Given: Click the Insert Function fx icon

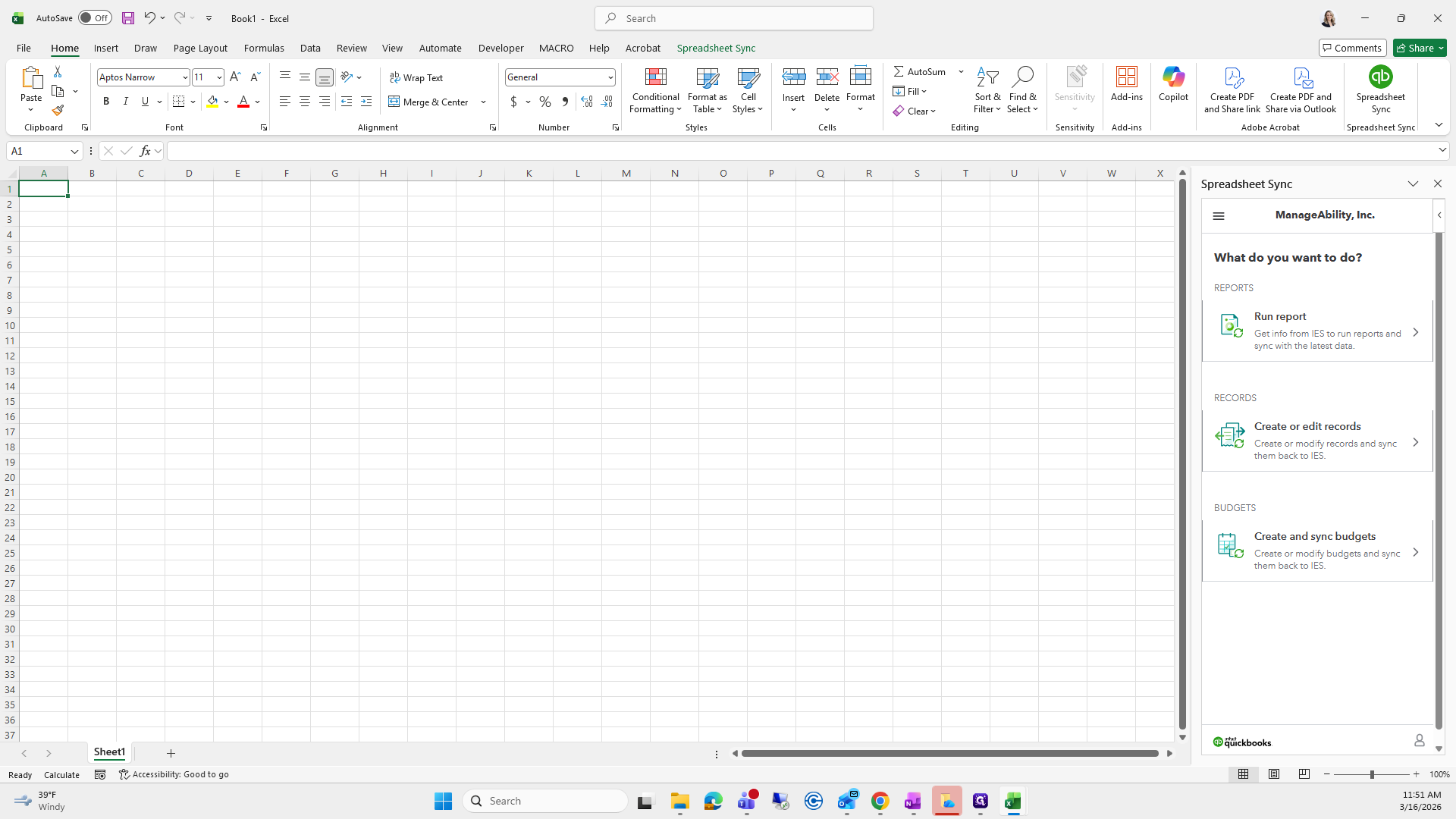Looking at the screenshot, I should (145, 151).
